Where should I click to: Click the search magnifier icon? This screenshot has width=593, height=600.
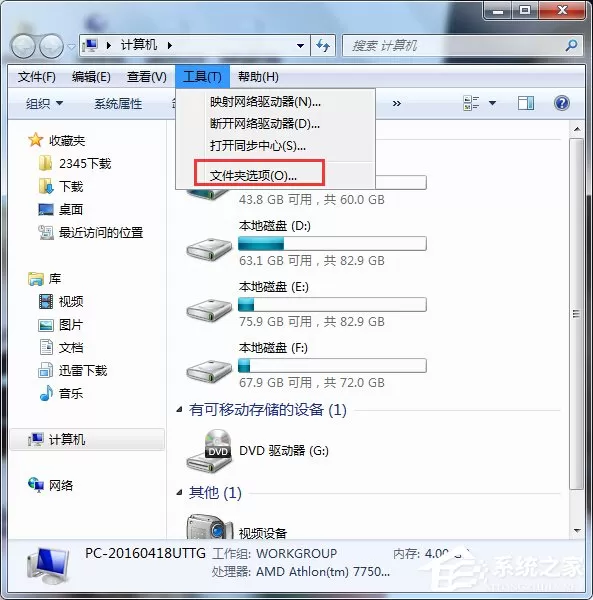point(571,46)
